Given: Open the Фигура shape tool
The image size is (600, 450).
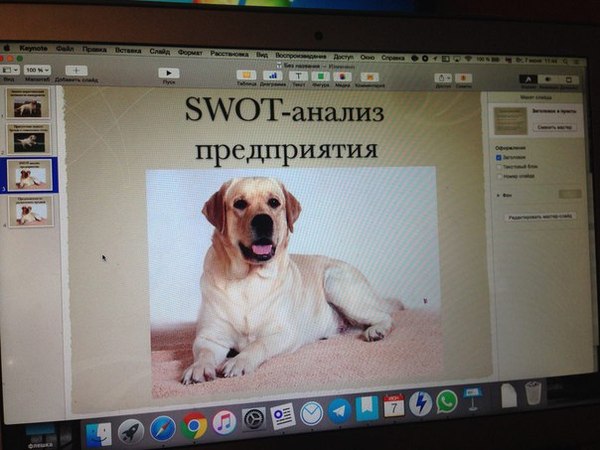Looking at the screenshot, I should (x=321, y=76).
